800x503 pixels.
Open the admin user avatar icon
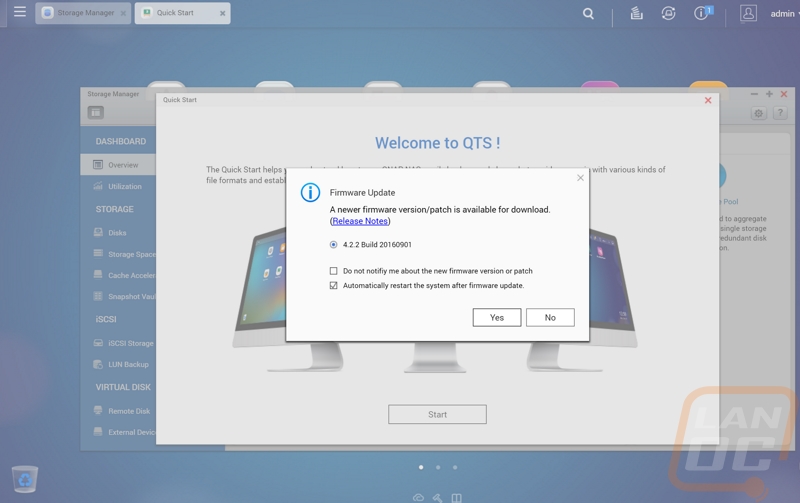[x=748, y=14]
